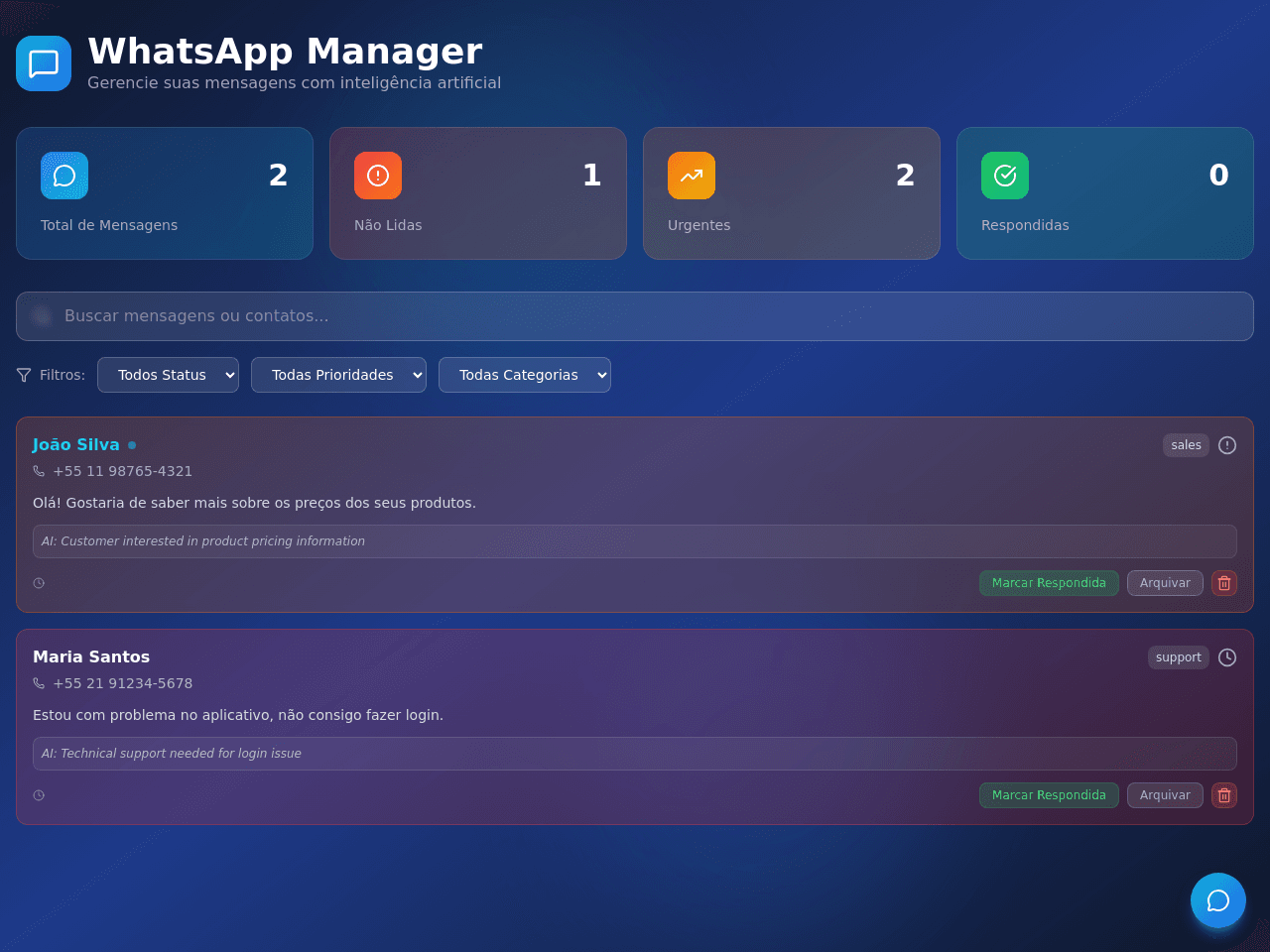Click the Respondidas checkmark icon
The height and width of the screenshot is (952, 1270).
point(1005,176)
